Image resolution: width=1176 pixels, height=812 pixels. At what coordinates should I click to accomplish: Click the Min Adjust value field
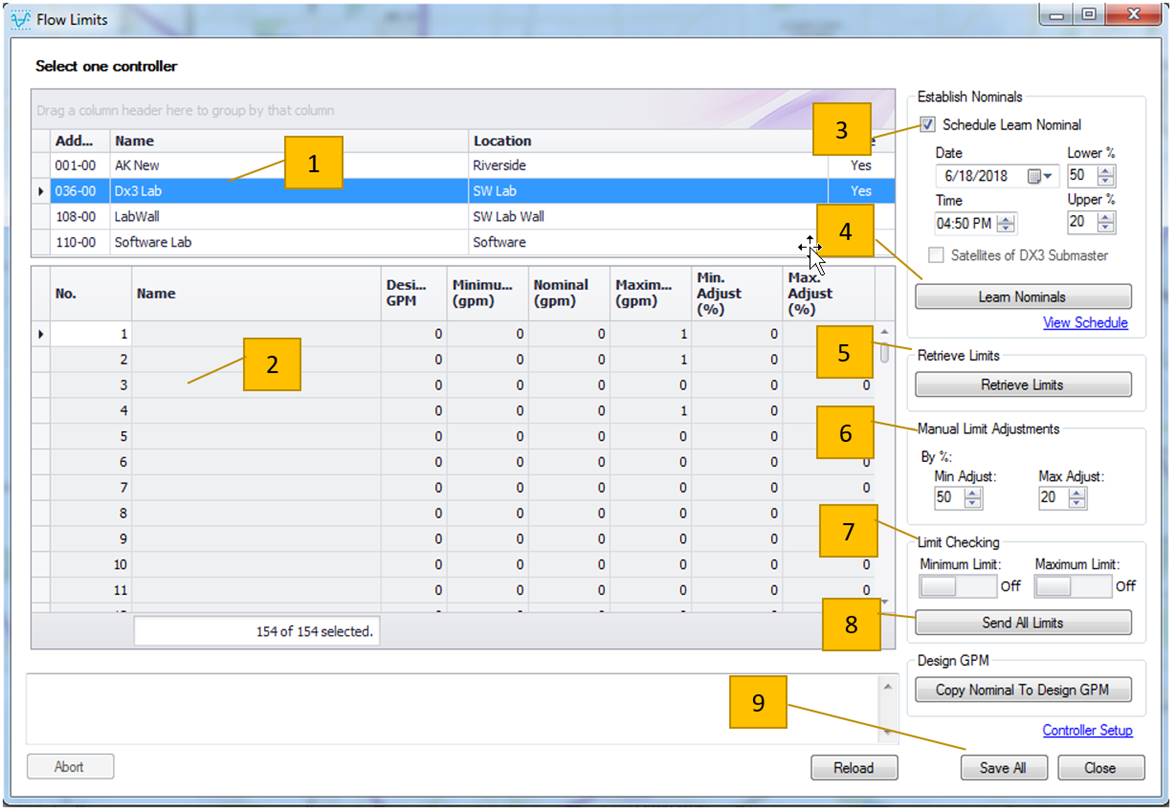(x=949, y=498)
